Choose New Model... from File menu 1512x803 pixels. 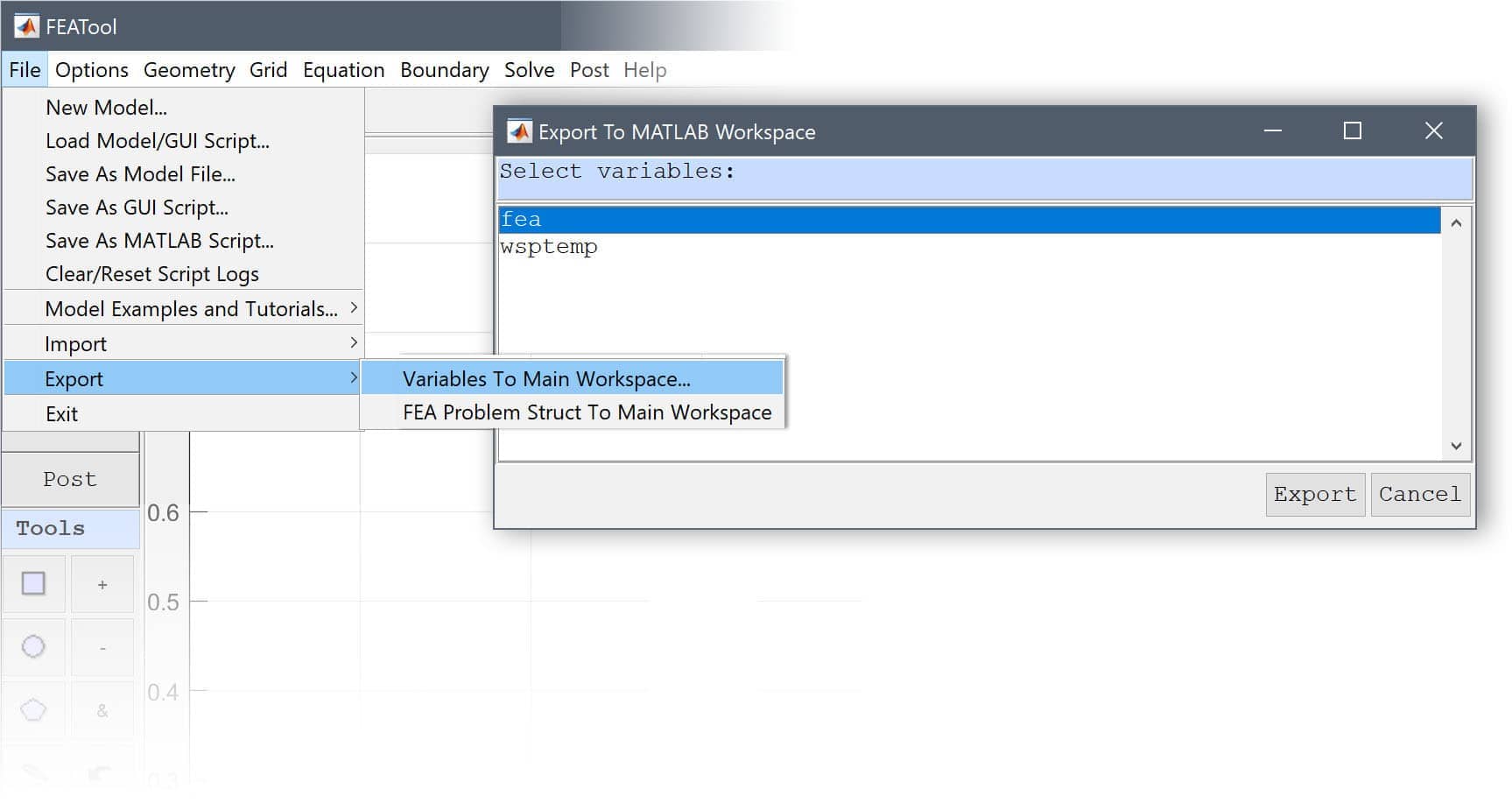pos(184,108)
